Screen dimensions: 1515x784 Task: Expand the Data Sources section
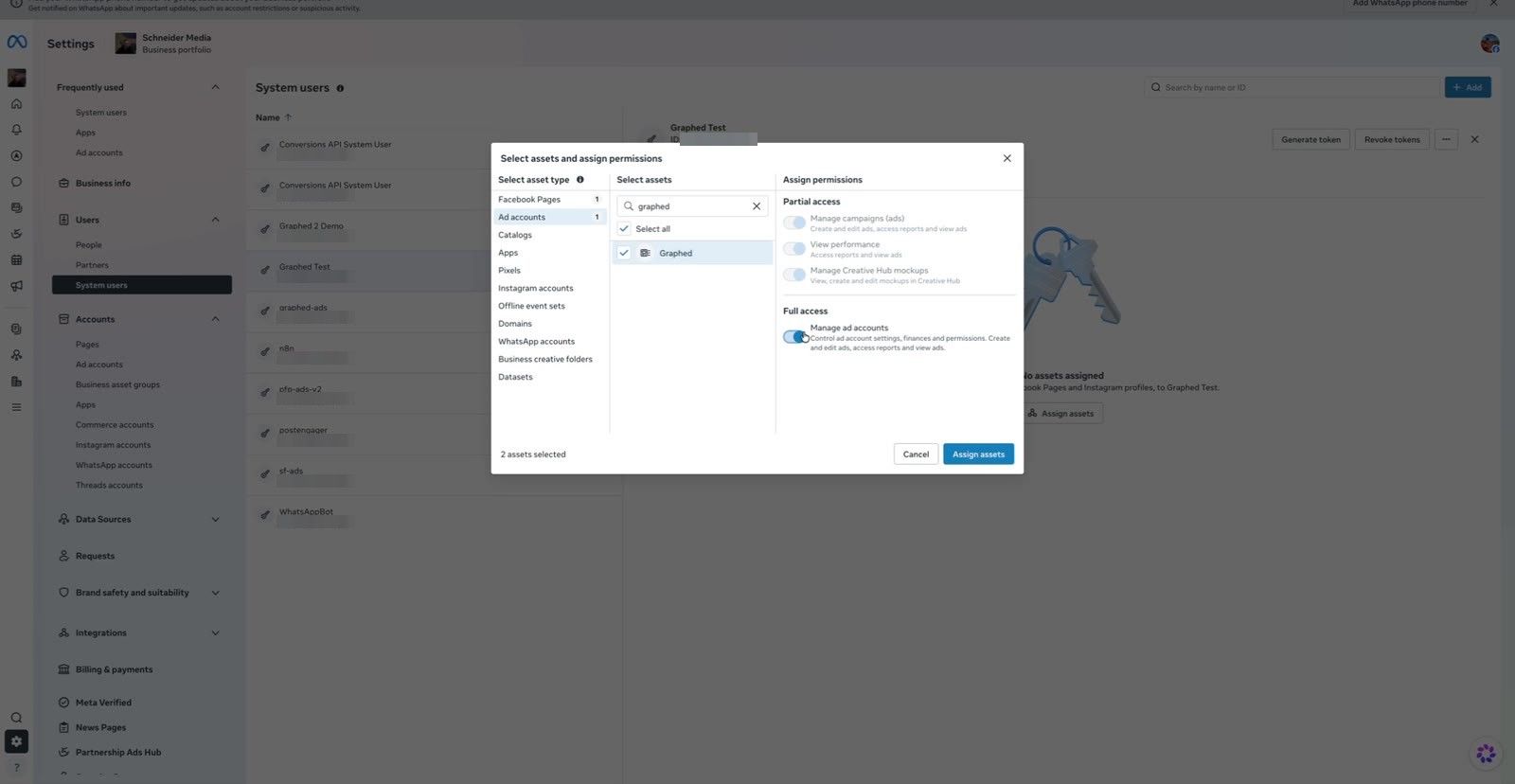click(x=215, y=520)
